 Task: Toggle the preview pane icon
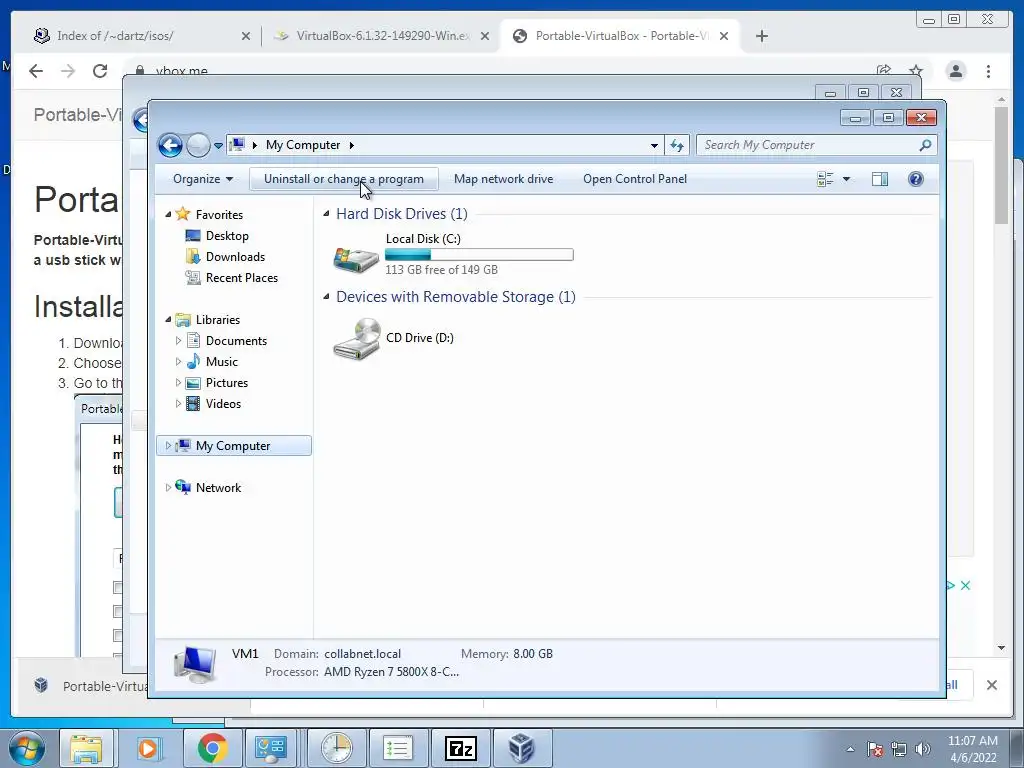pyautogui.click(x=880, y=179)
